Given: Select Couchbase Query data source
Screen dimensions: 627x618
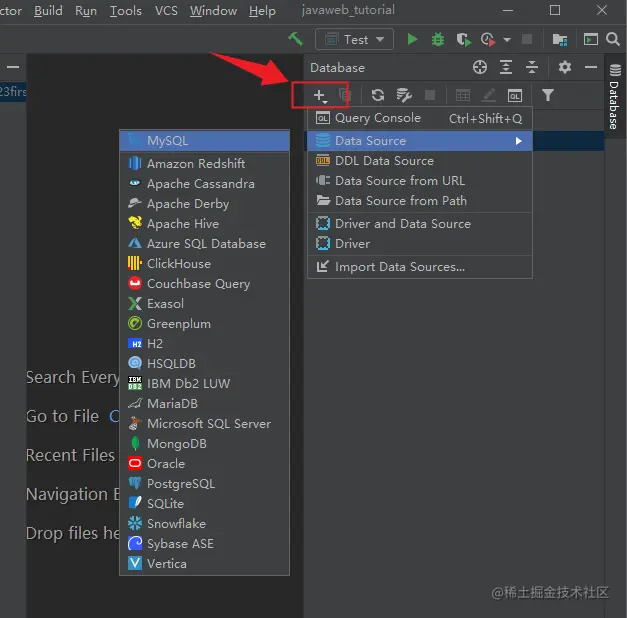Looking at the screenshot, I should point(204,284).
